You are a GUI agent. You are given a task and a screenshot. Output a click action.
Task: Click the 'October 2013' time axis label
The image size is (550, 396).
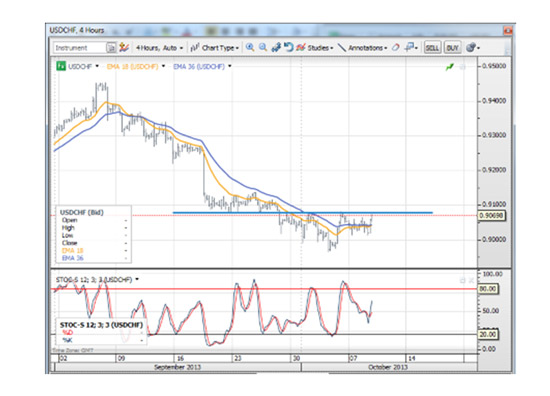388,367
